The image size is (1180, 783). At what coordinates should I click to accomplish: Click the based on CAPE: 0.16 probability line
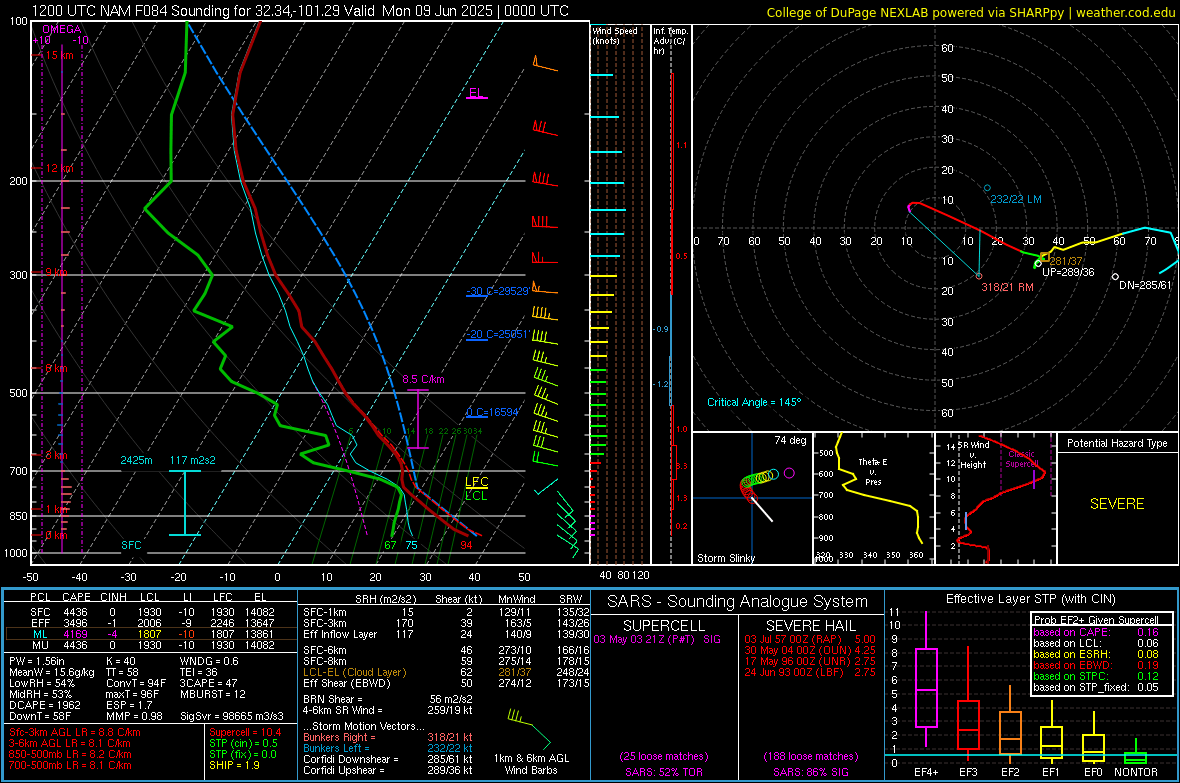[1096, 632]
